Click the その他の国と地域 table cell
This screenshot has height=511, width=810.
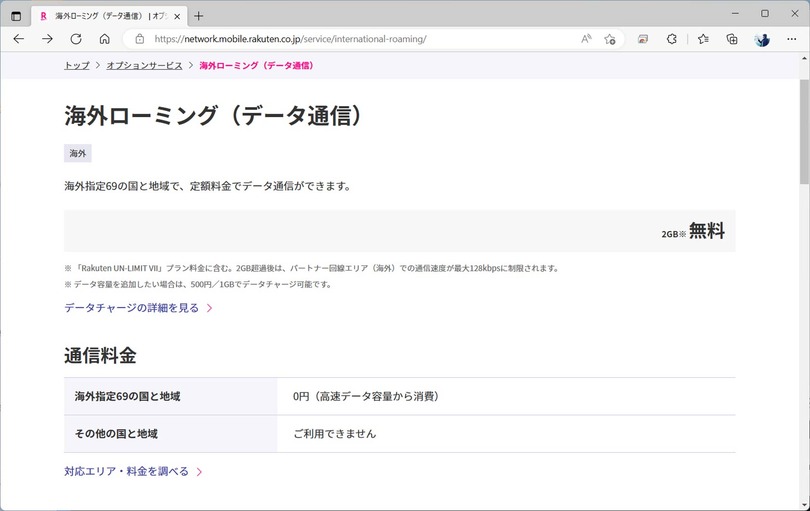pyautogui.click(x=170, y=433)
